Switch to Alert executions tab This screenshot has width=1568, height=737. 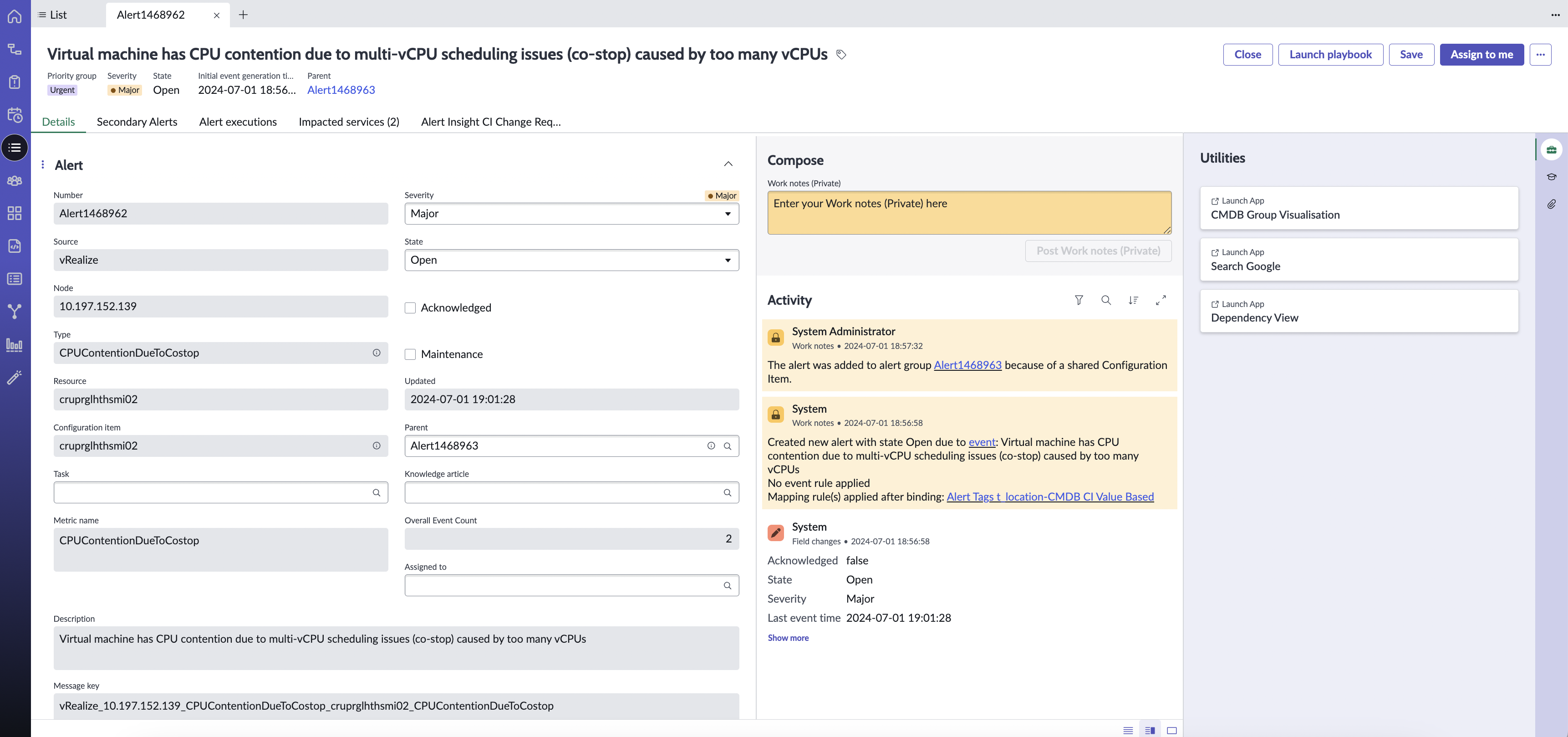coord(238,122)
